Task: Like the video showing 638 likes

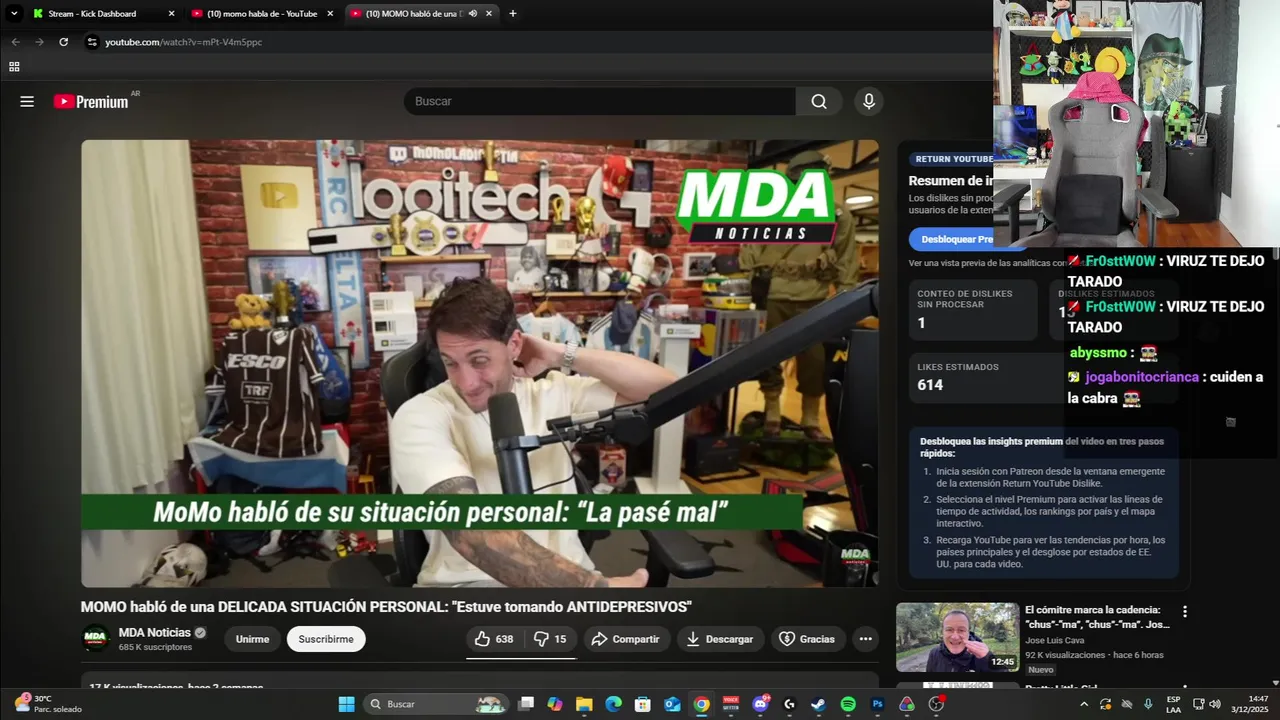Action: pos(494,639)
